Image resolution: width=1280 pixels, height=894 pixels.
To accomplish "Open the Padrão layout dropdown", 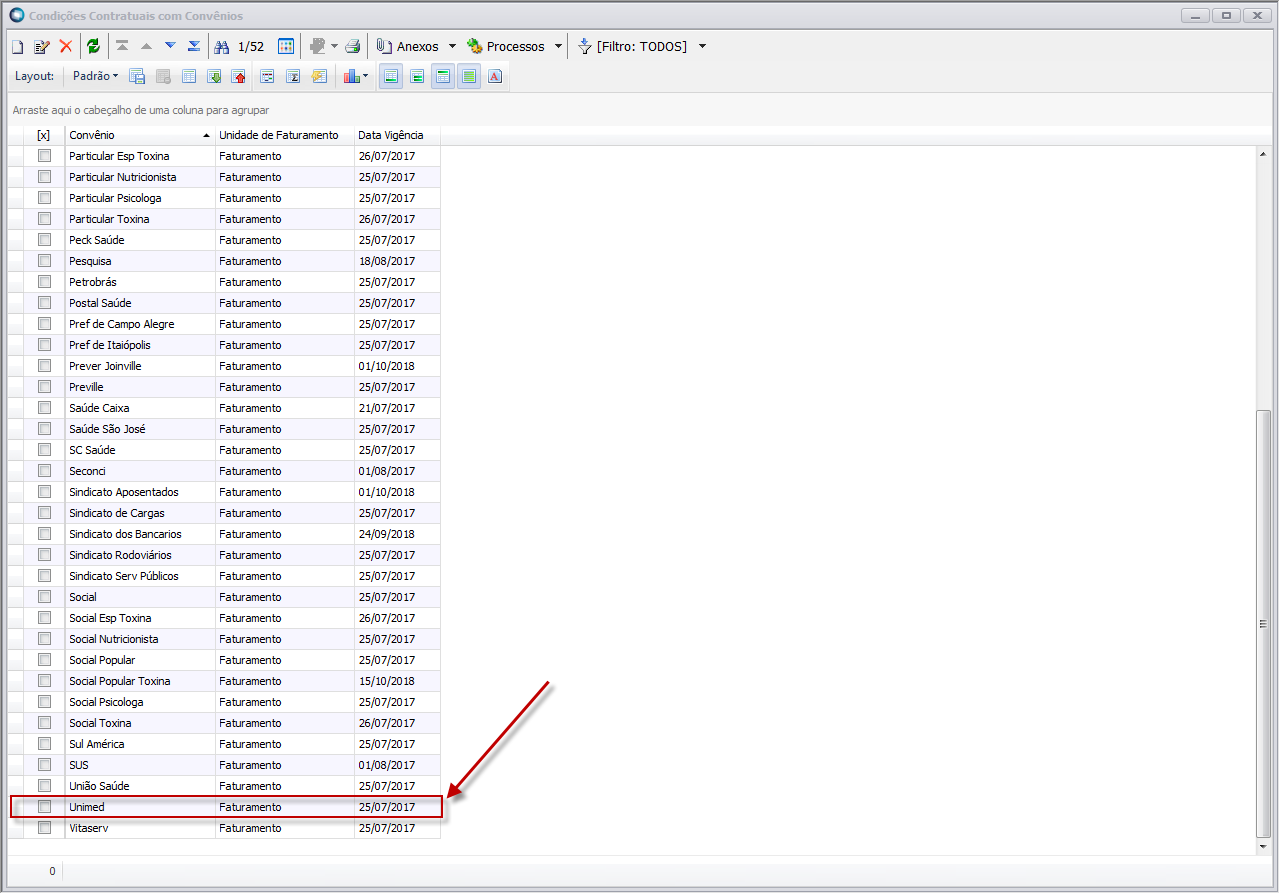I will pyautogui.click(x=95, y=76).
